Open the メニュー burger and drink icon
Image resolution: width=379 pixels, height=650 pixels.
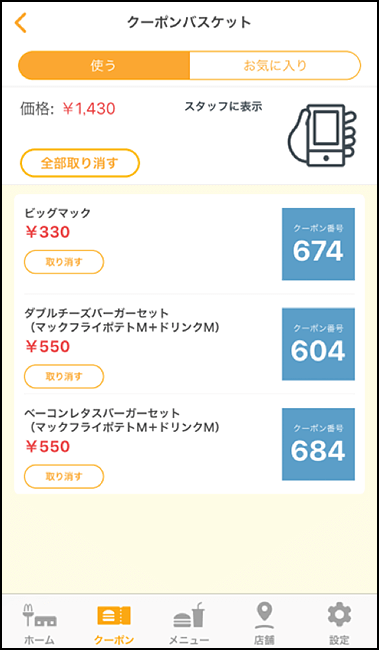189,615
